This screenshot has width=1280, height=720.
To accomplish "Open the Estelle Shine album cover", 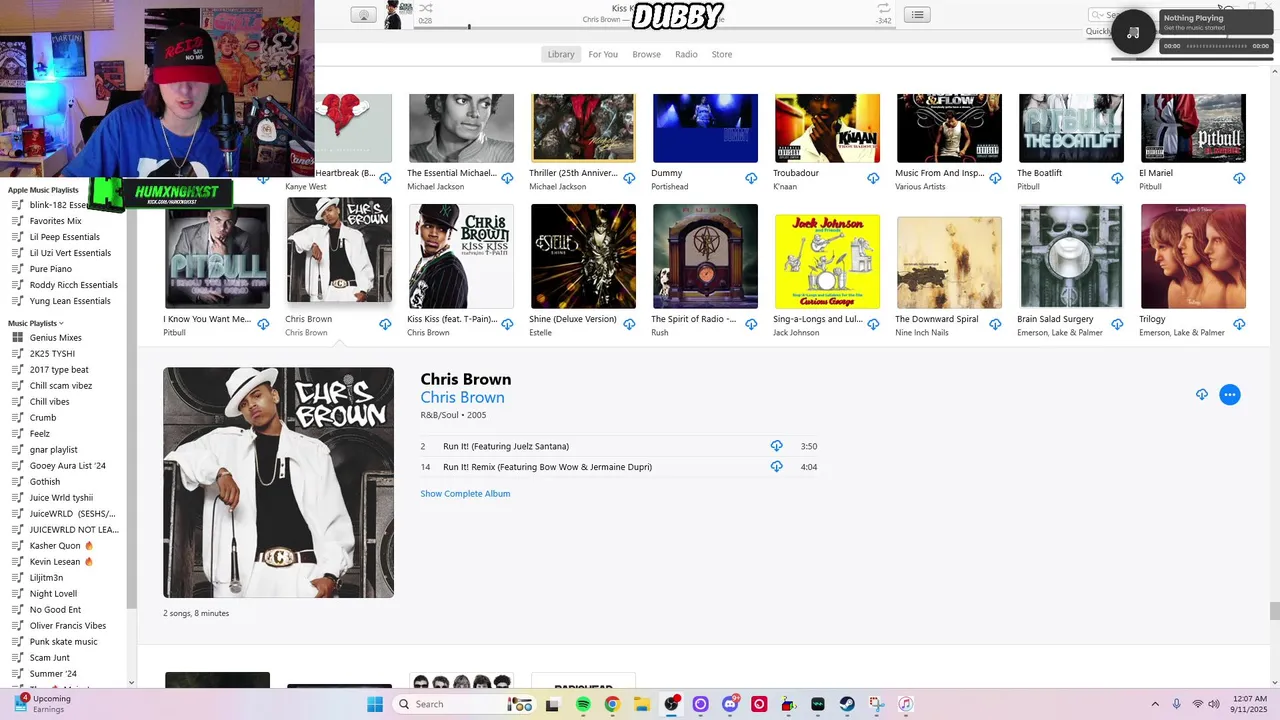I will 583,256.
